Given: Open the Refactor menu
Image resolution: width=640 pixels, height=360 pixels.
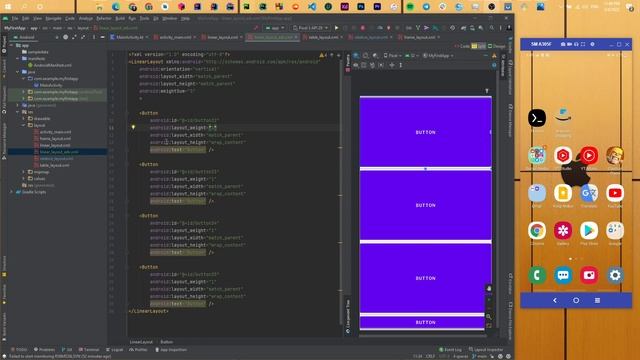Looking at the screenshot, I should point(104,18).
